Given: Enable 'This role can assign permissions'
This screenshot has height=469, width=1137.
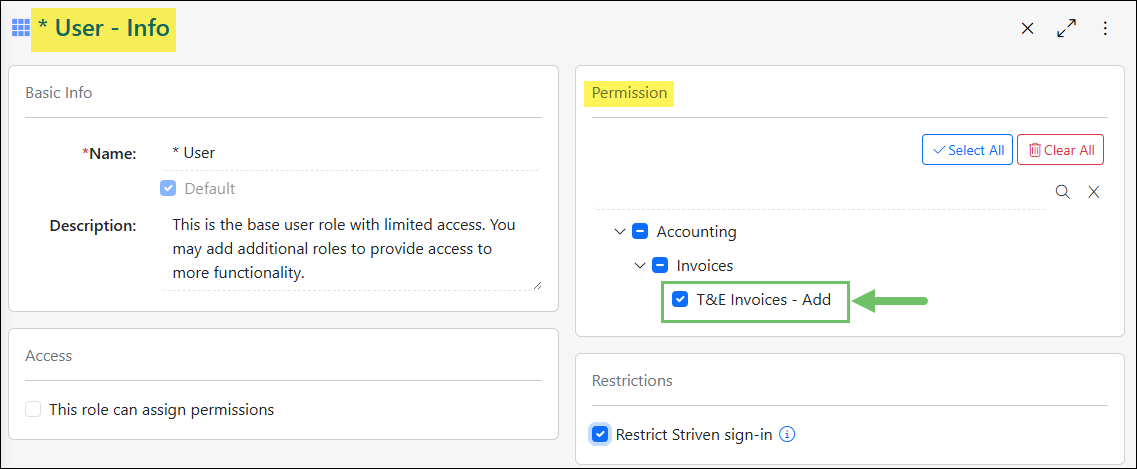Looking at the screenshot, I should coord(33,410).
